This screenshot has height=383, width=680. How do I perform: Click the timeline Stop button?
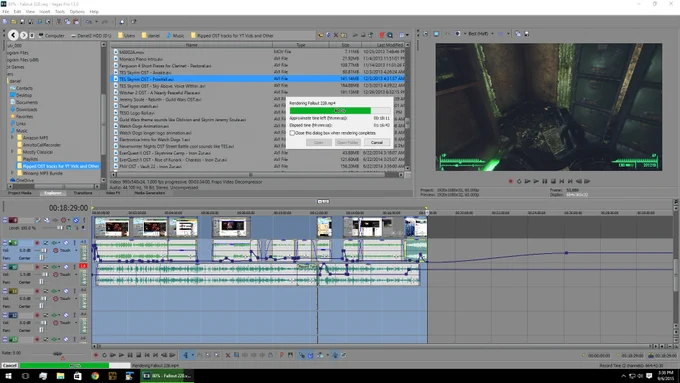(x=138, y=355)
